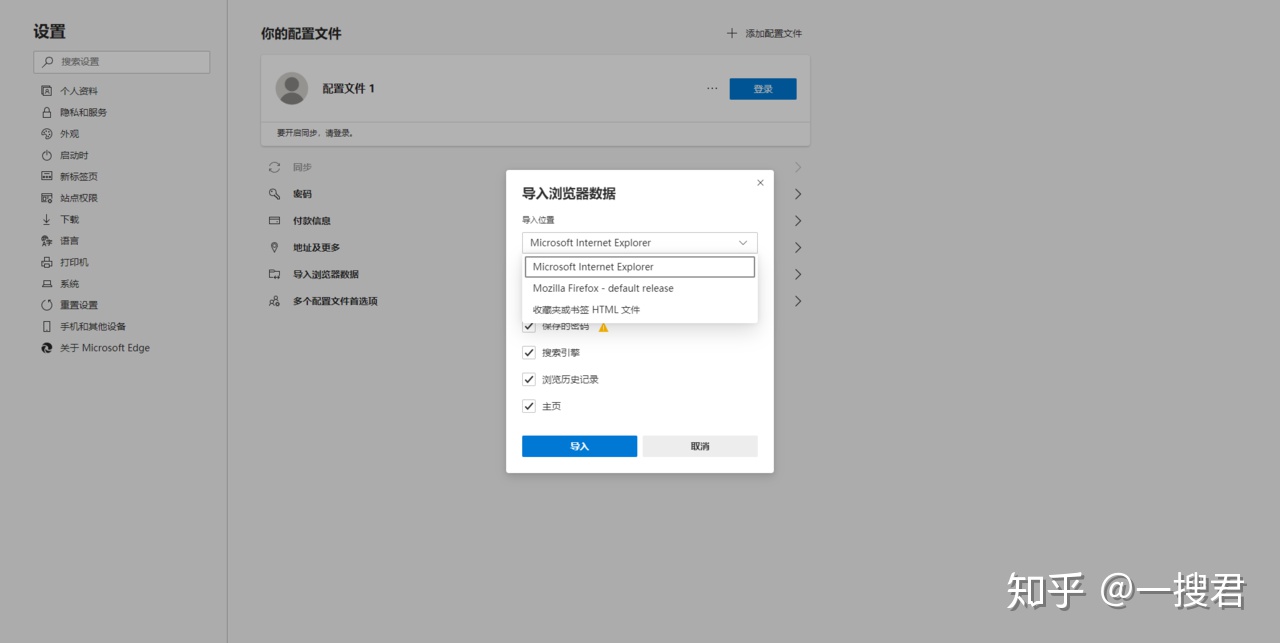Click the profile avatar for 配置文件 1
Image resolution: width=1280 pixels, height=643 pixels.
[x=292, y=88]
